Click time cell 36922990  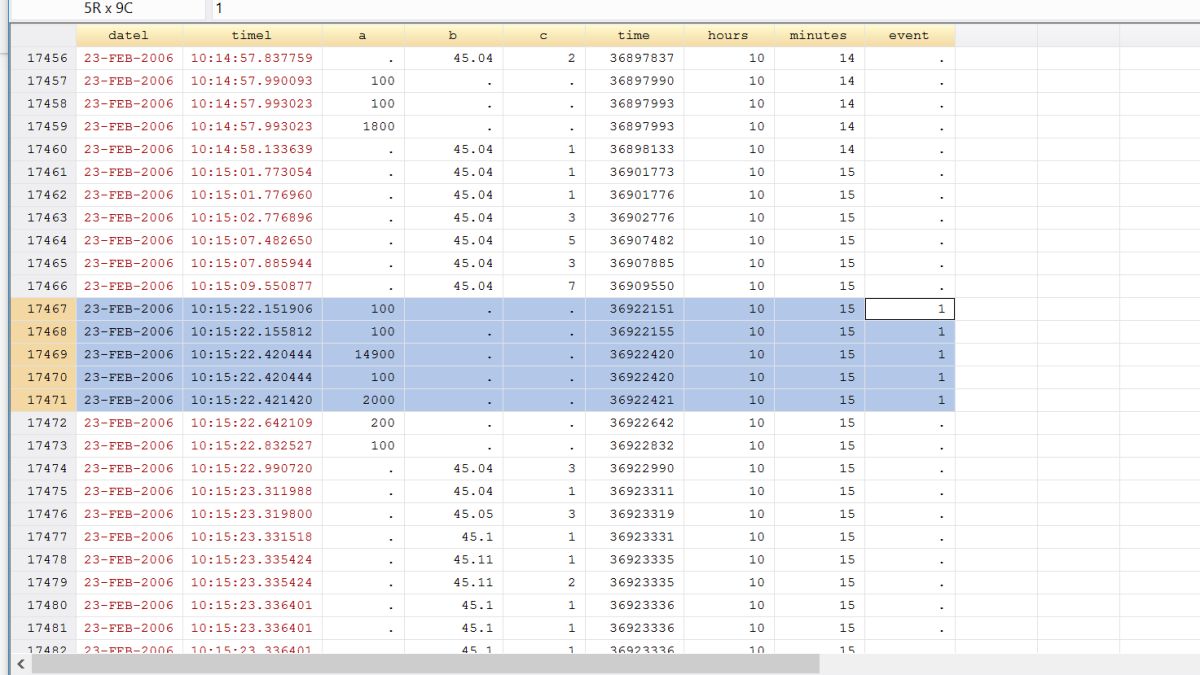[633, 468]
